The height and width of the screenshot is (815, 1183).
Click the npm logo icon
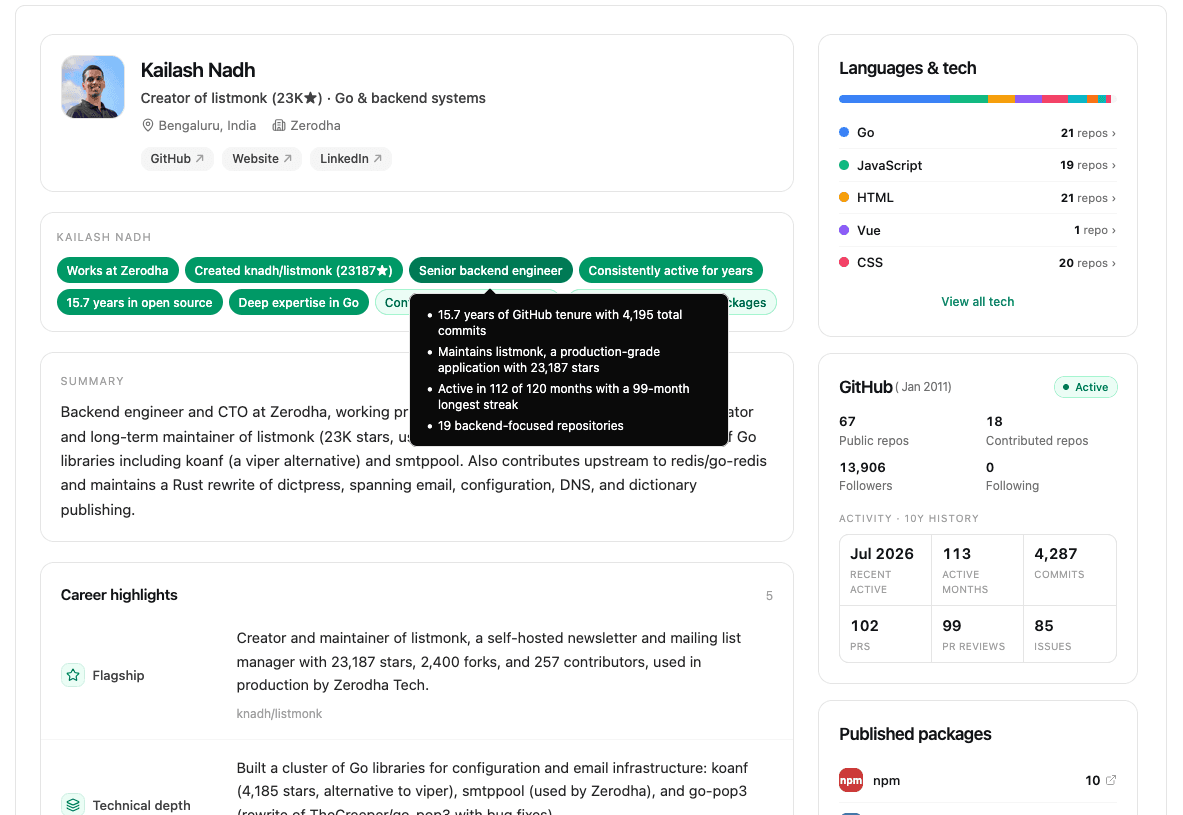pos(851,780)
